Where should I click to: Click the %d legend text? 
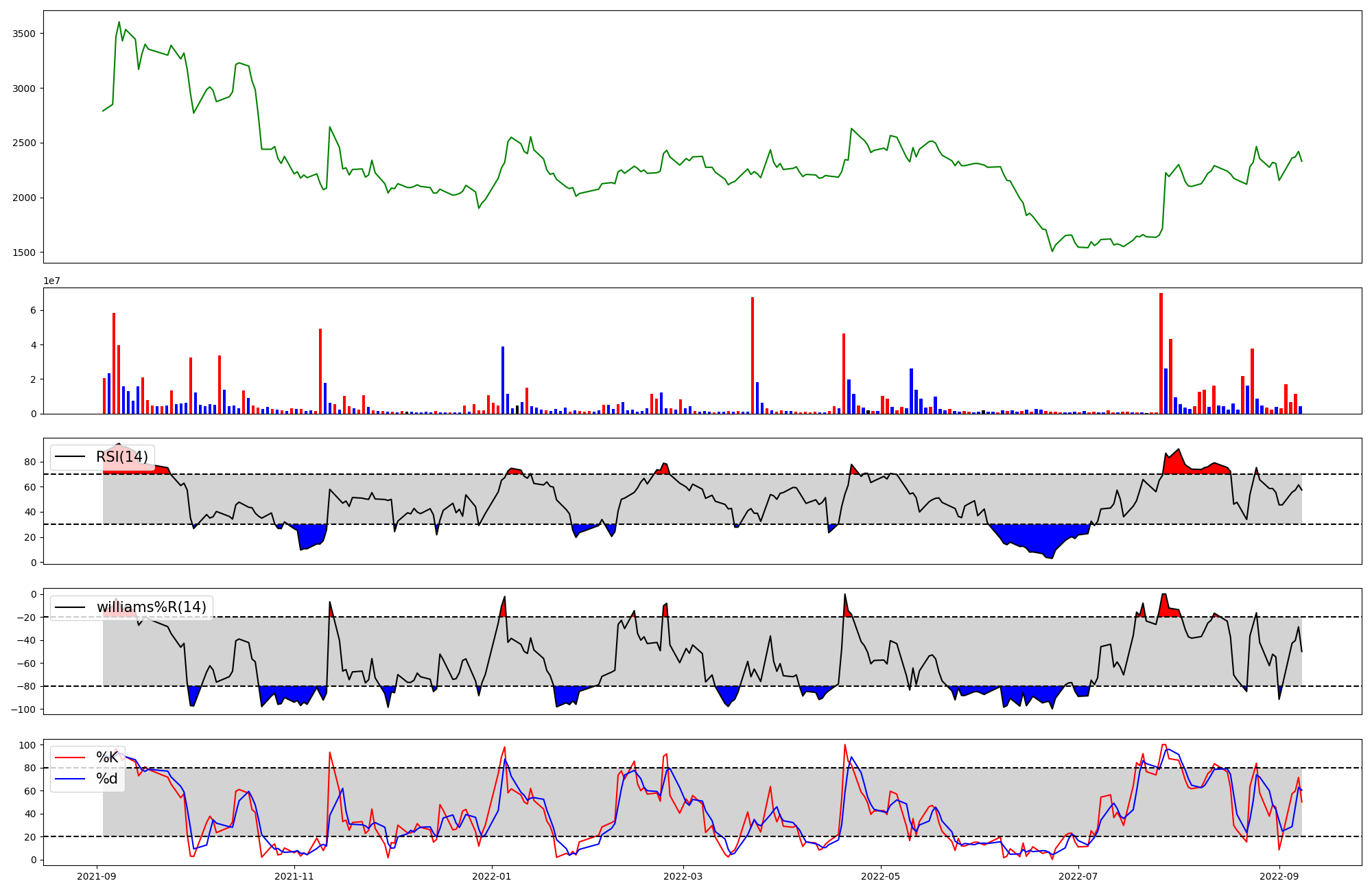click(x=107, y=779)
